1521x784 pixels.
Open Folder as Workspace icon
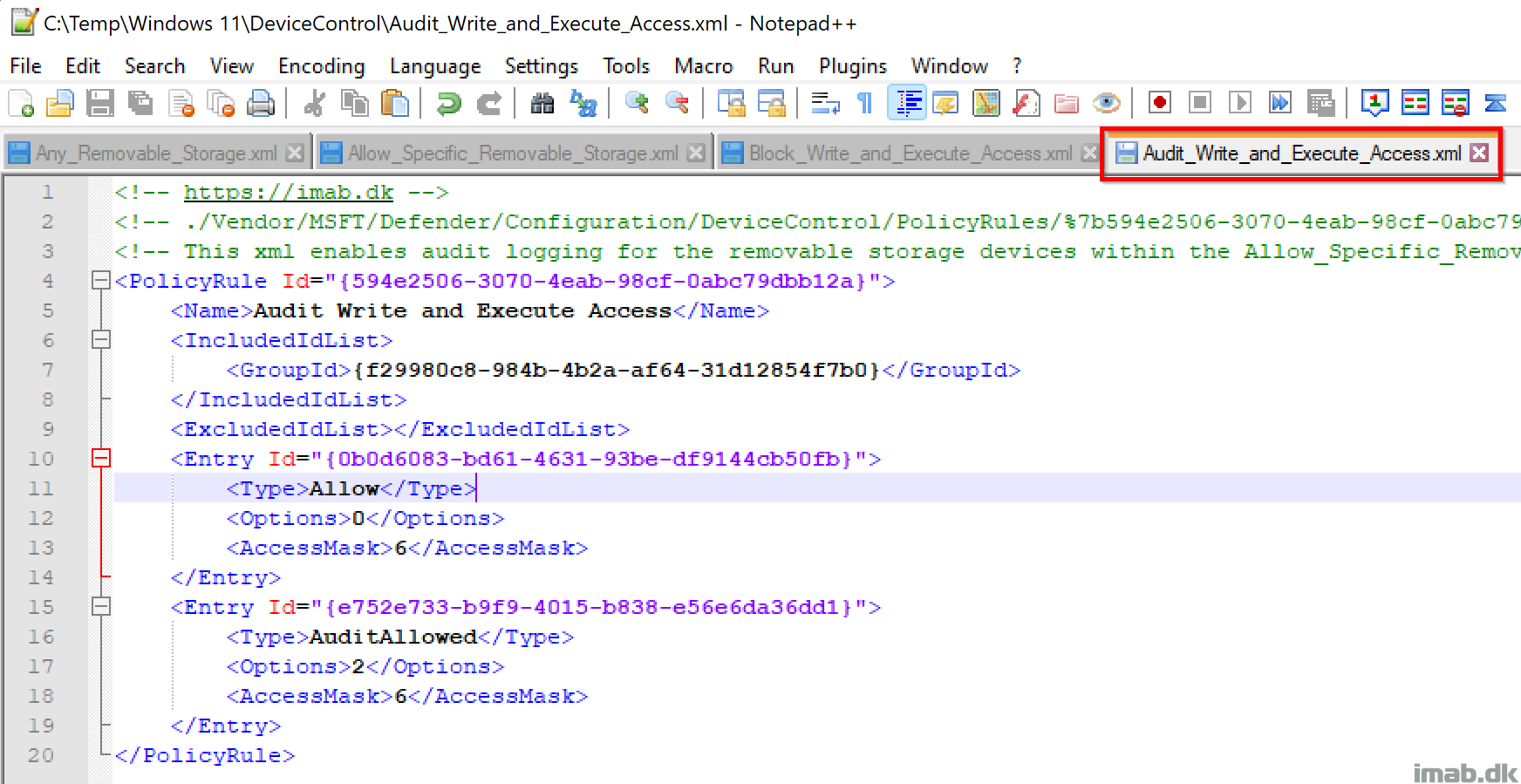1067,103
